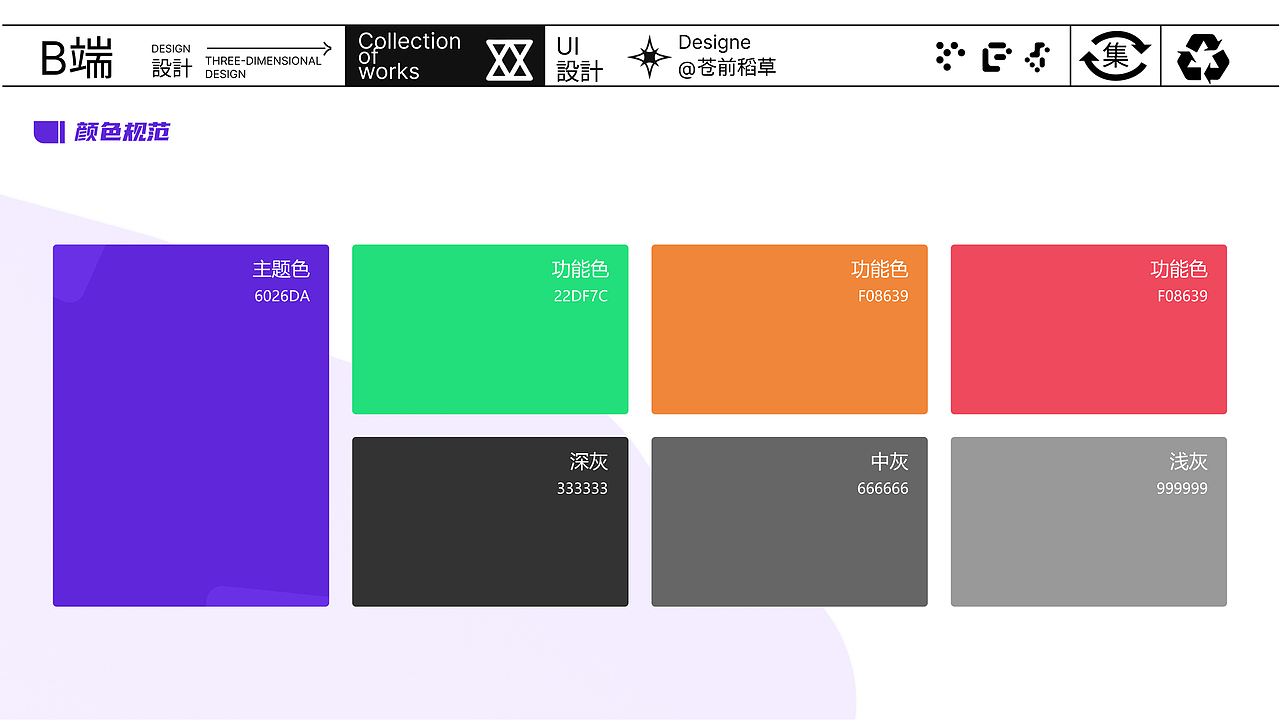Viewport: 1280px width, 720px height.
Task: Click the 集 circular arrows icon
Action: (x=1116, y=56)
